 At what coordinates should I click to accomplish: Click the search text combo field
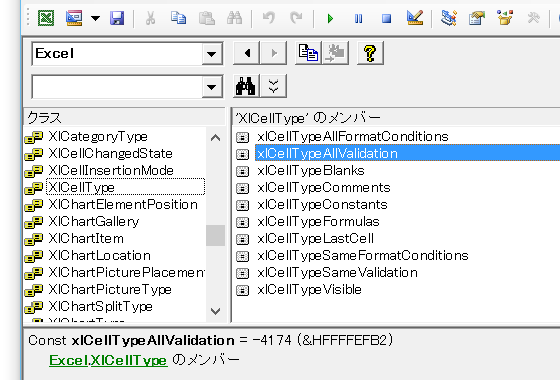point(117,87)
